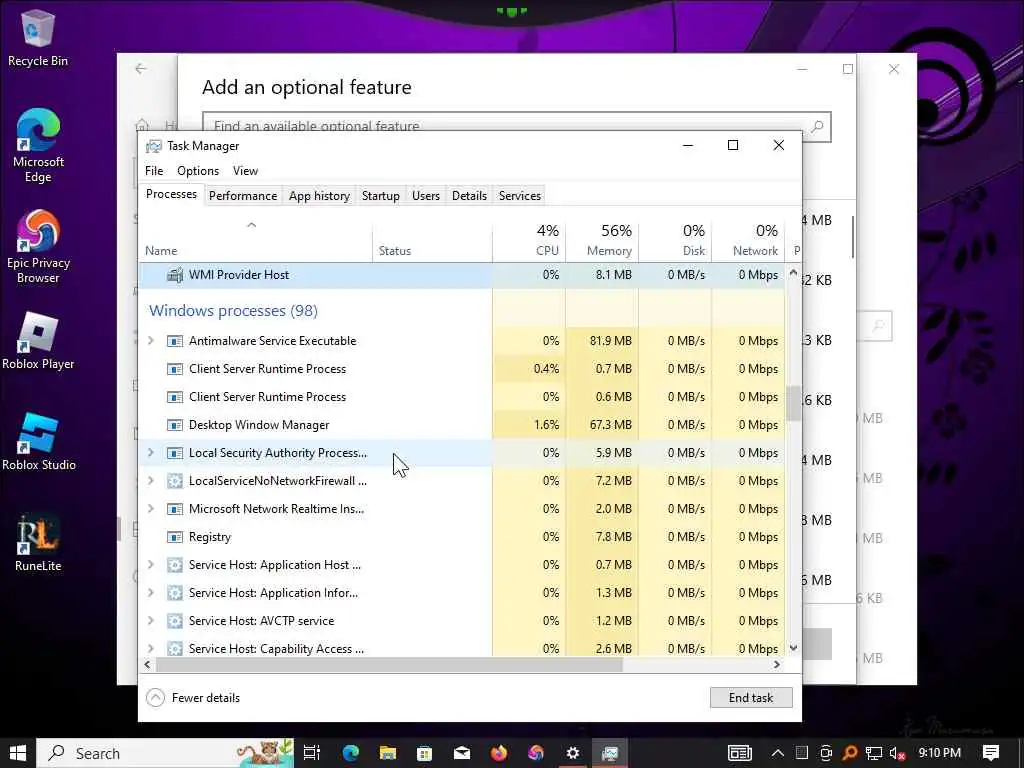The width and height of the screenshot is (1024, 768).
Task: Open Task View from the taskbar
Action: point(312,753)
